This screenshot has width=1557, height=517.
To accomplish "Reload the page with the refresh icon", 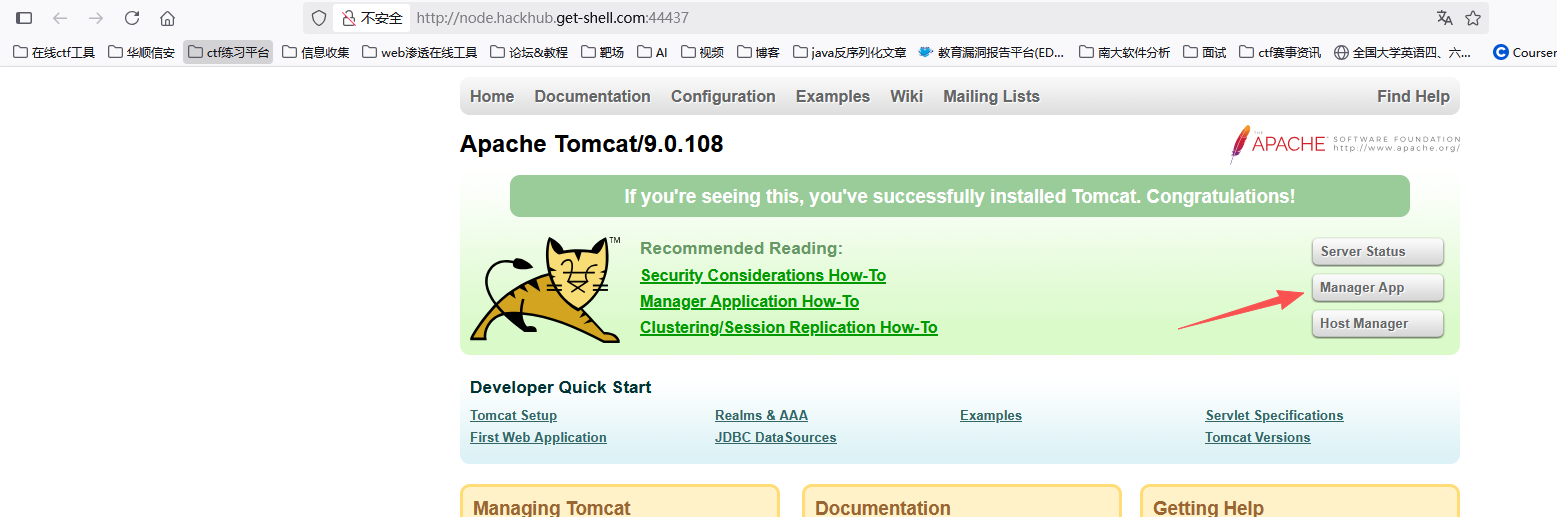I will (132, 18).
